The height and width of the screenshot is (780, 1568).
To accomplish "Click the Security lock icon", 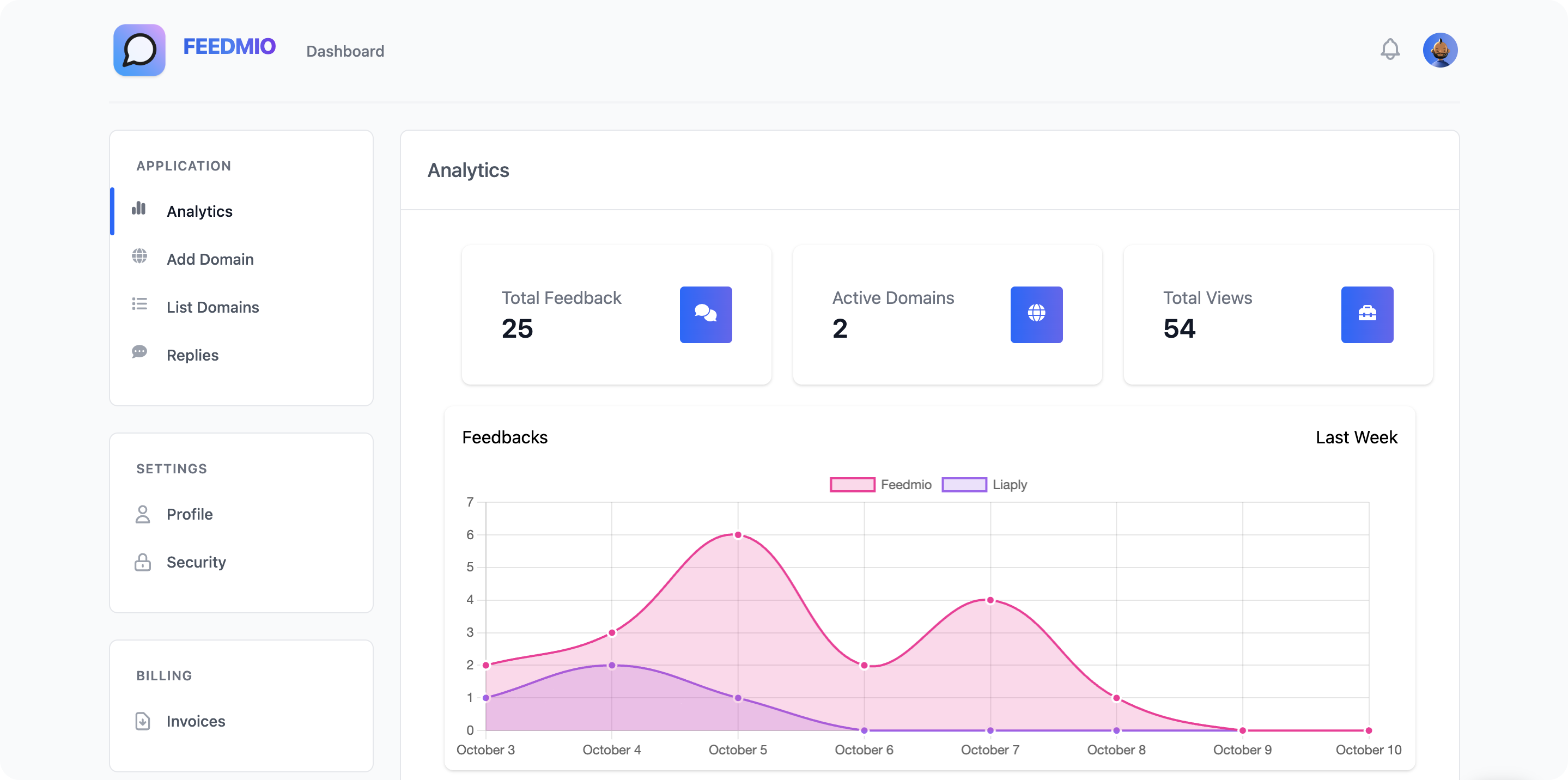I will (142, 562).
